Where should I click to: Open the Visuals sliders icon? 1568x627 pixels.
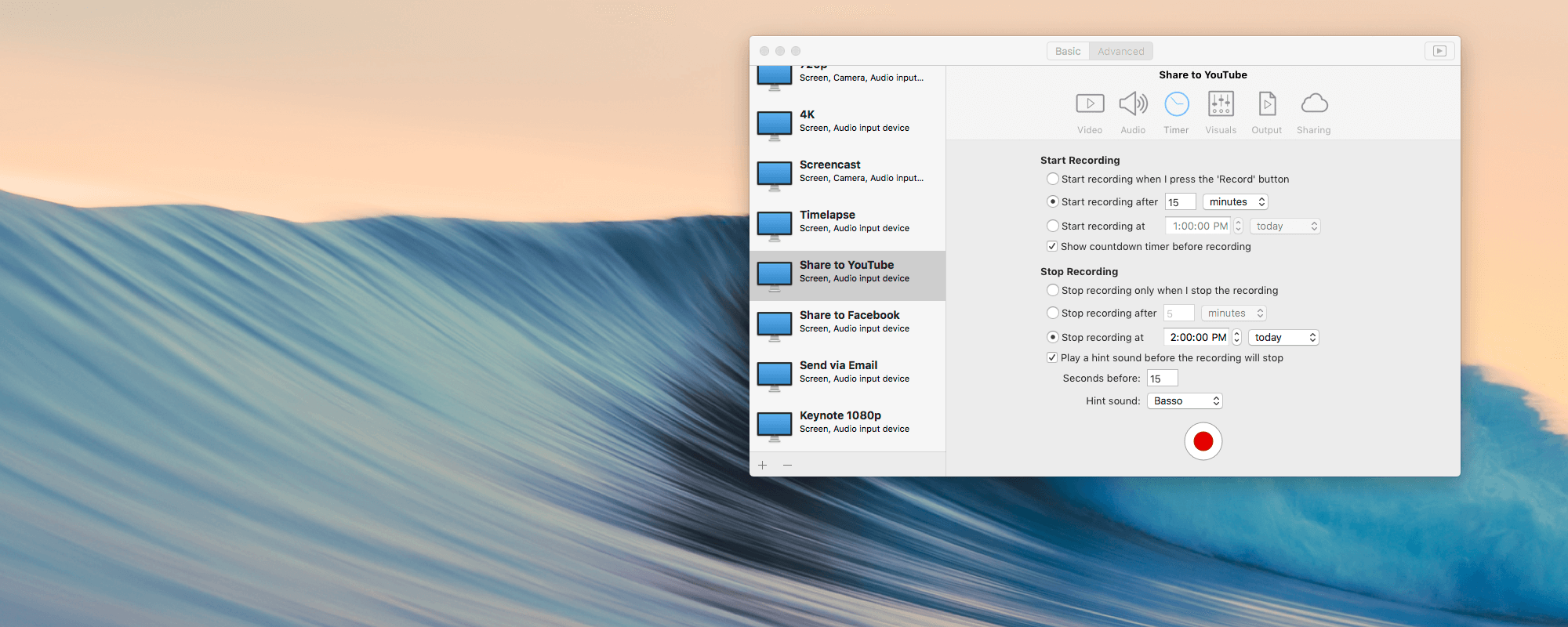tap(1221, 104)
